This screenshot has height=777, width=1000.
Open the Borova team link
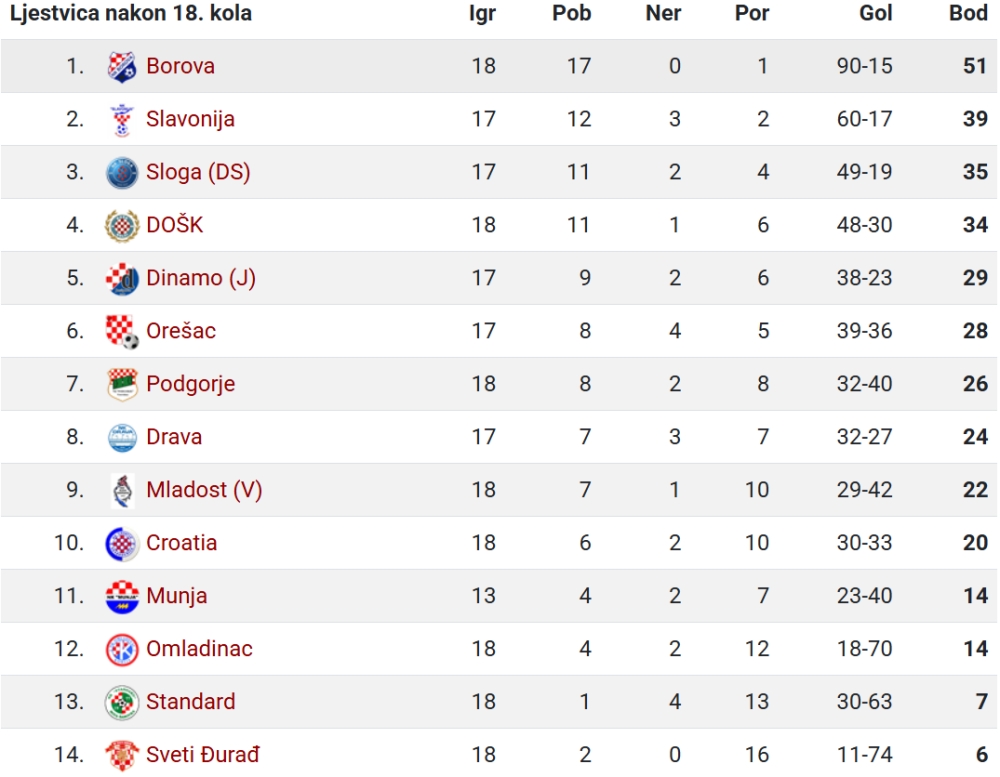(180, 66)
